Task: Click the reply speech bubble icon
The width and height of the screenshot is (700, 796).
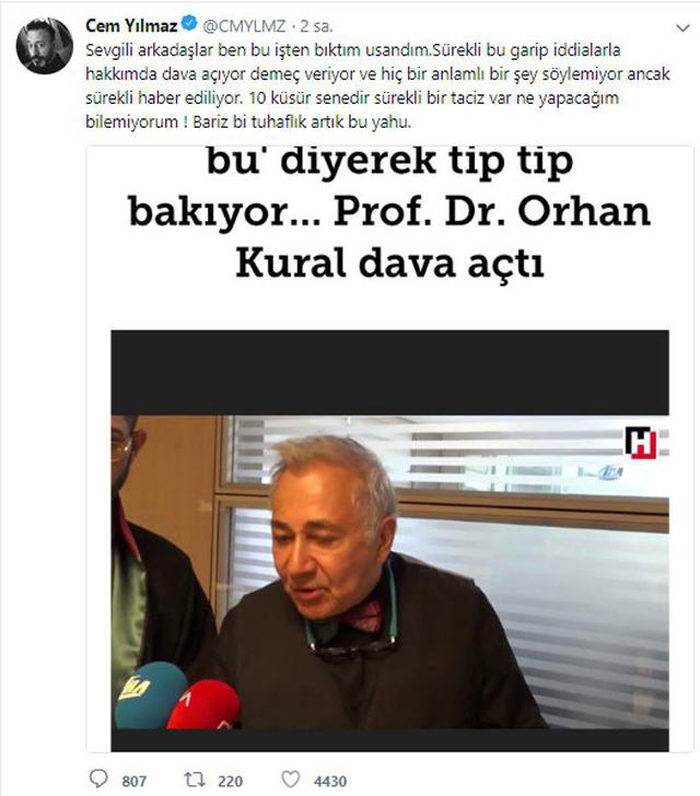Action: coord(98,779)
